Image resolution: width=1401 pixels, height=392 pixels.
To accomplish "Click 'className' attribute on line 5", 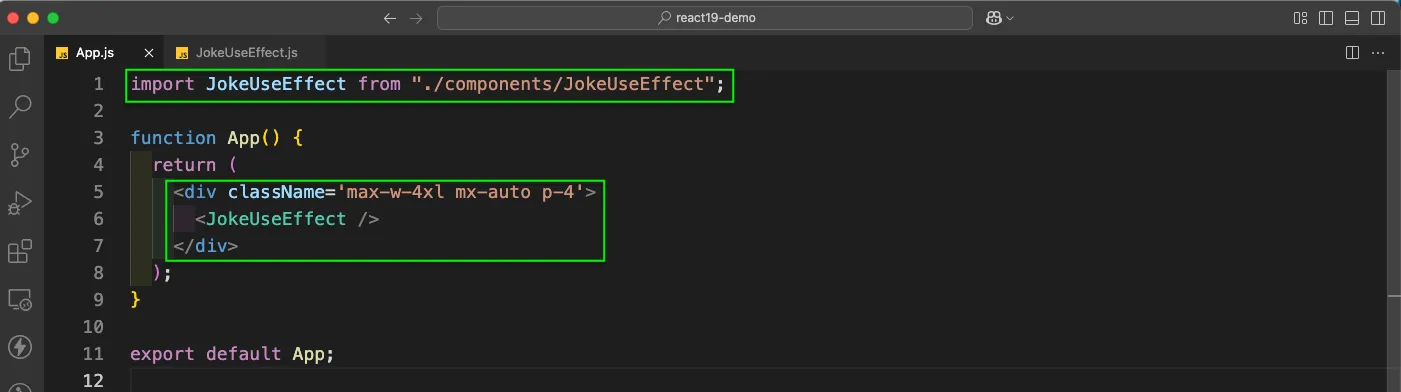I will pyautogui.click(x=277, y=192).
